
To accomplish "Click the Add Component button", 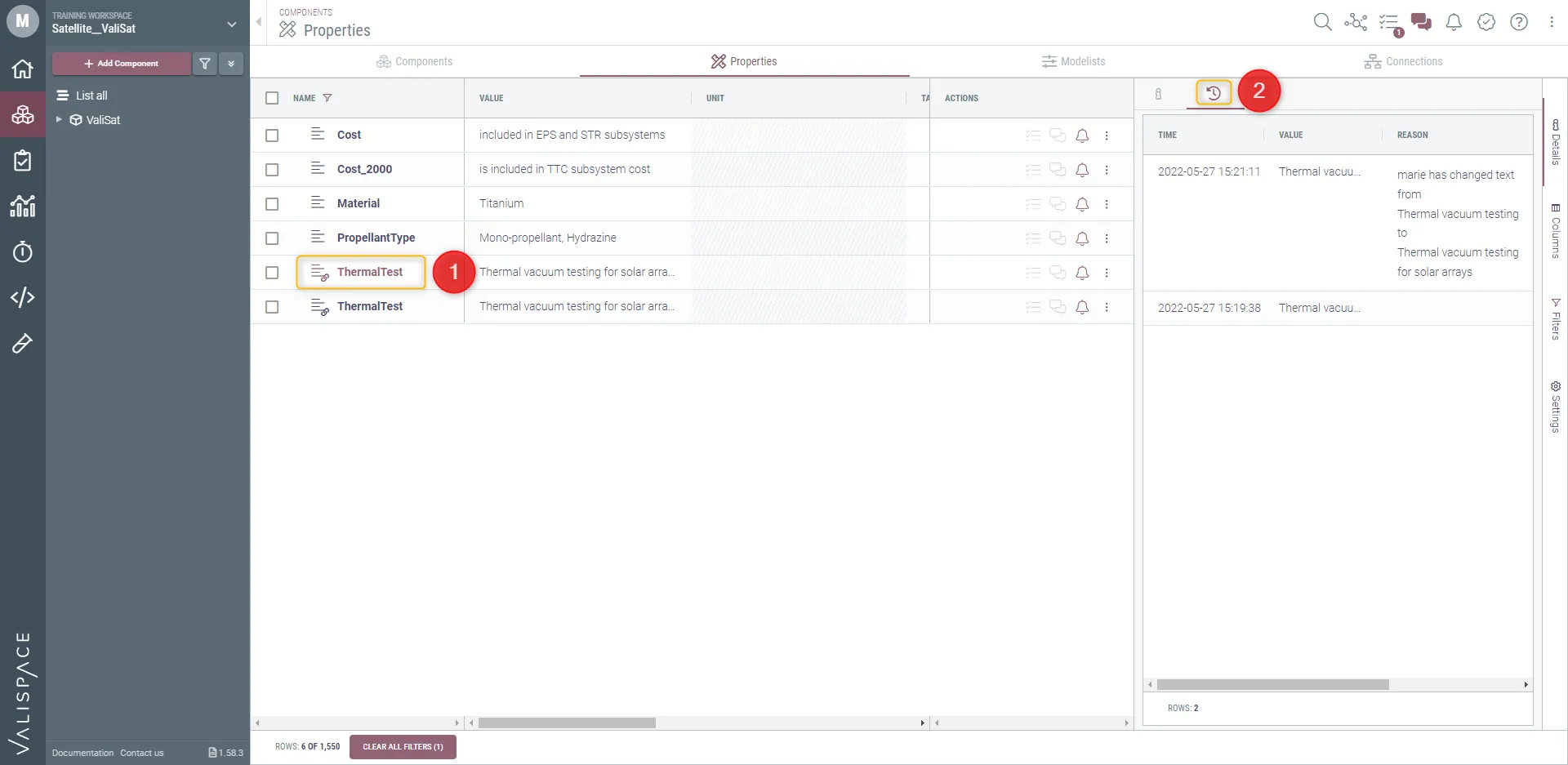I will coord(122,63).
